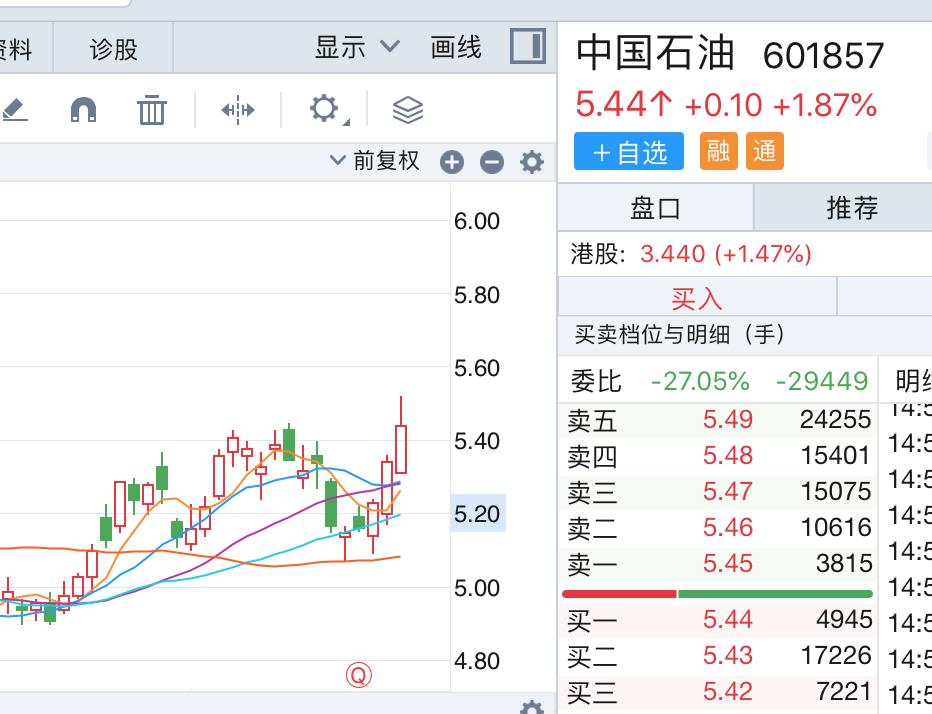Screen dimensions: 932x714
Task: Zoom in on the chart with plus icon
Action: point(451,161)
